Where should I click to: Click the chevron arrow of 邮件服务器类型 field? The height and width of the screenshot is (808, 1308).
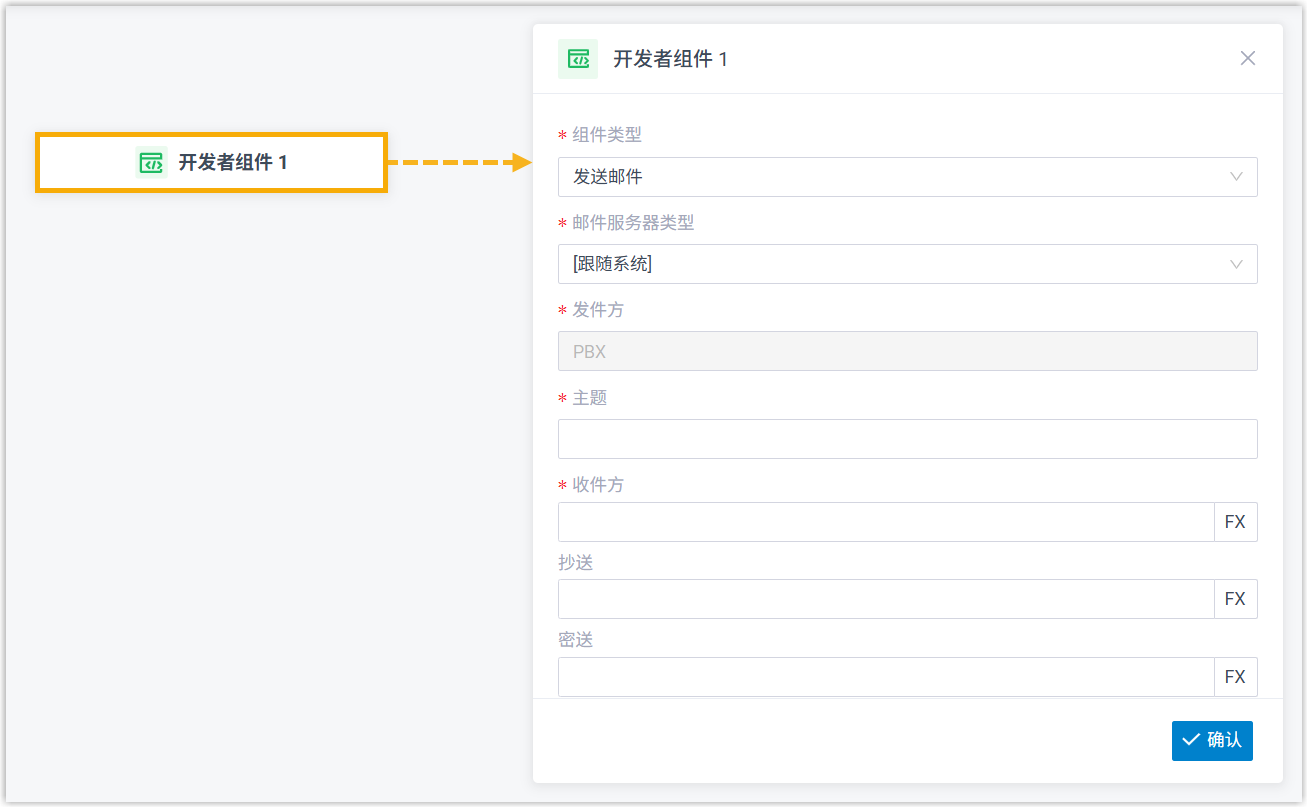[x=1236, y=265]
